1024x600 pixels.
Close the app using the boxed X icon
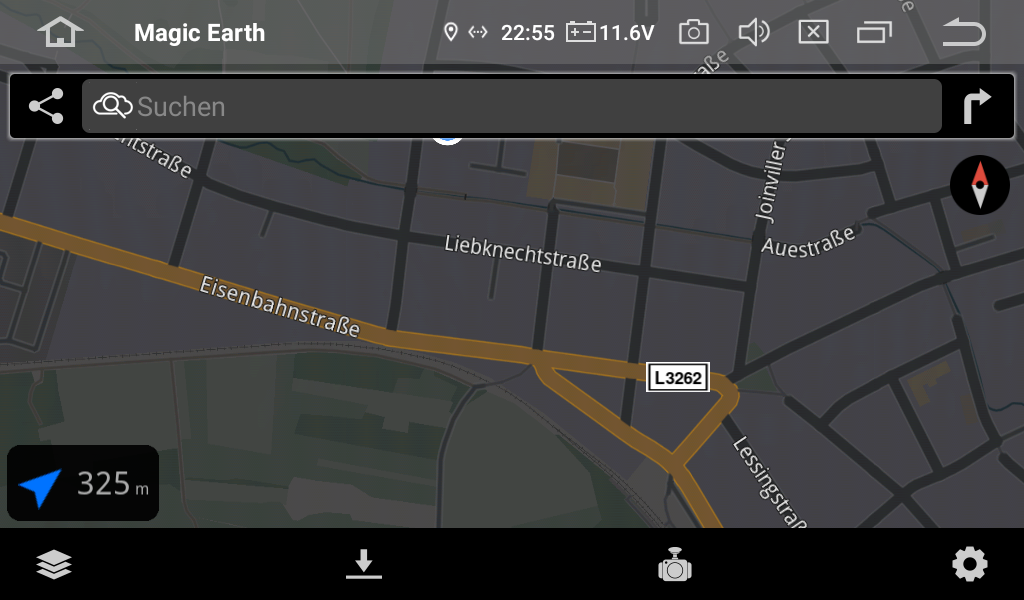point(813,32)
